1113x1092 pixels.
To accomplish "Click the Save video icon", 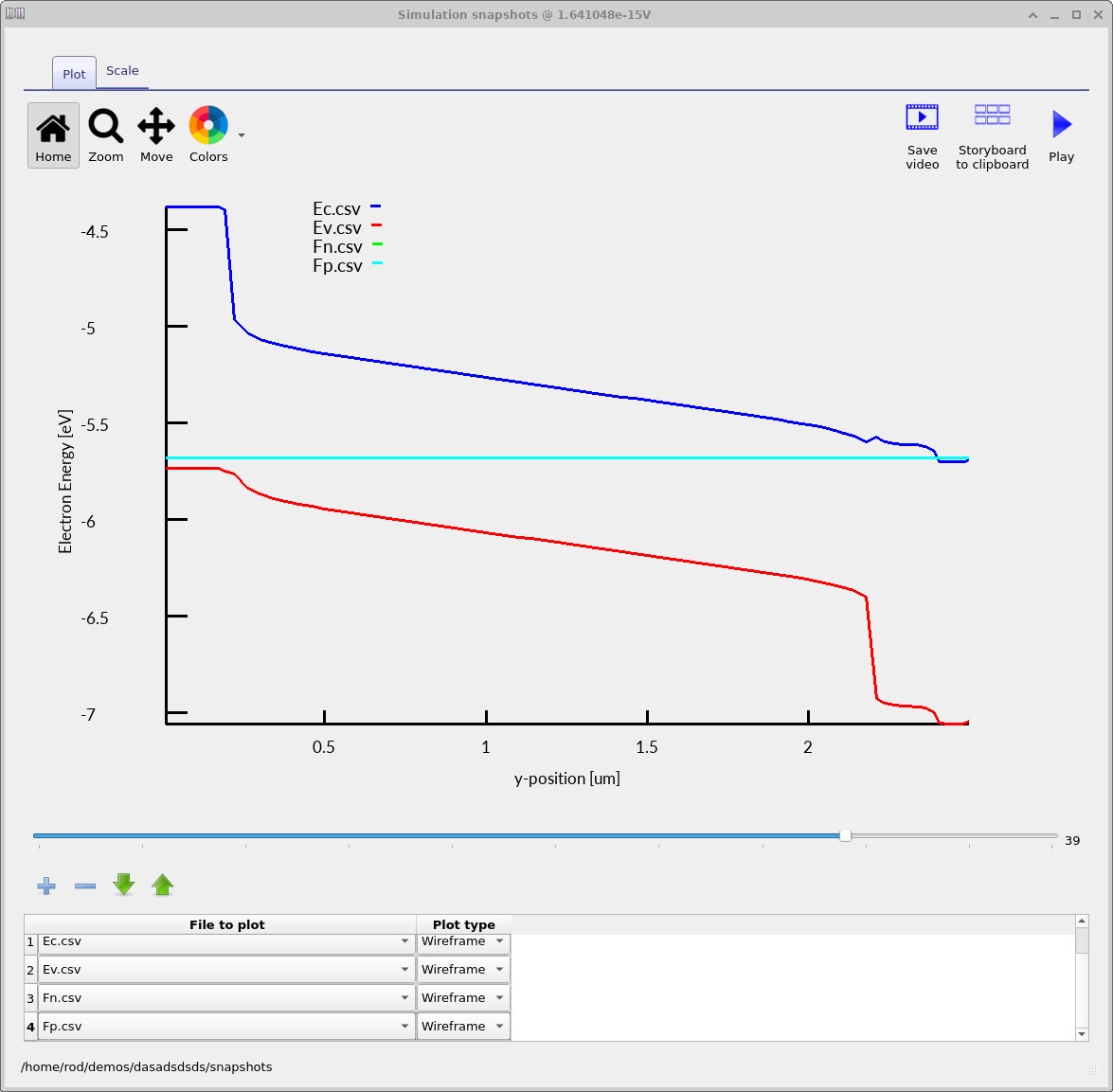I will pyautogui.click(x=922, y=136).
